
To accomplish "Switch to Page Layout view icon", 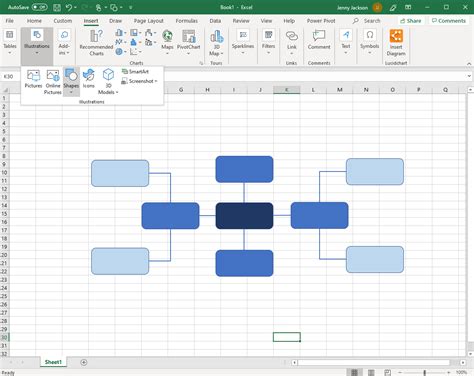I will pos(371,372).
